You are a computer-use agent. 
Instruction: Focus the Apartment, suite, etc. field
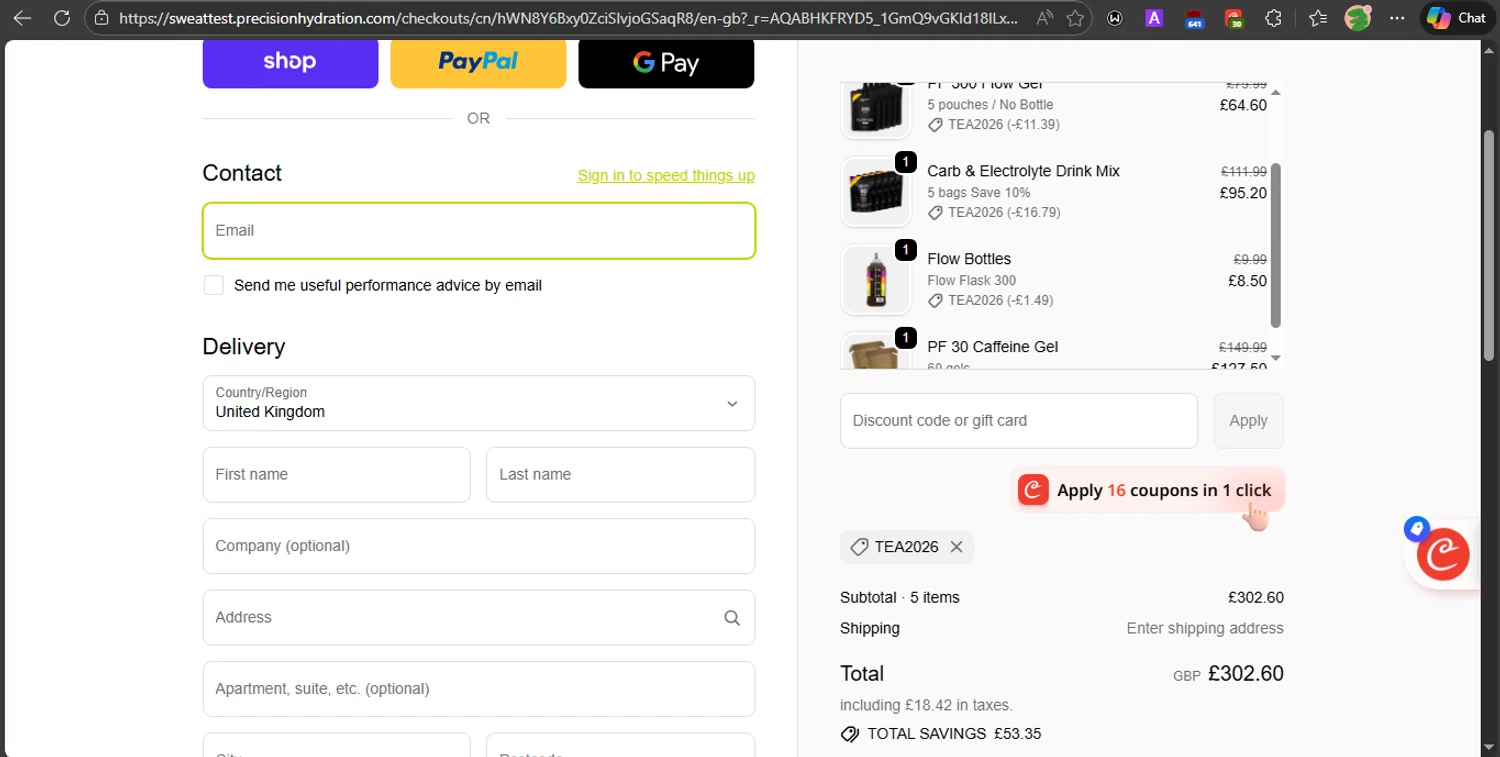coord(479,689)
